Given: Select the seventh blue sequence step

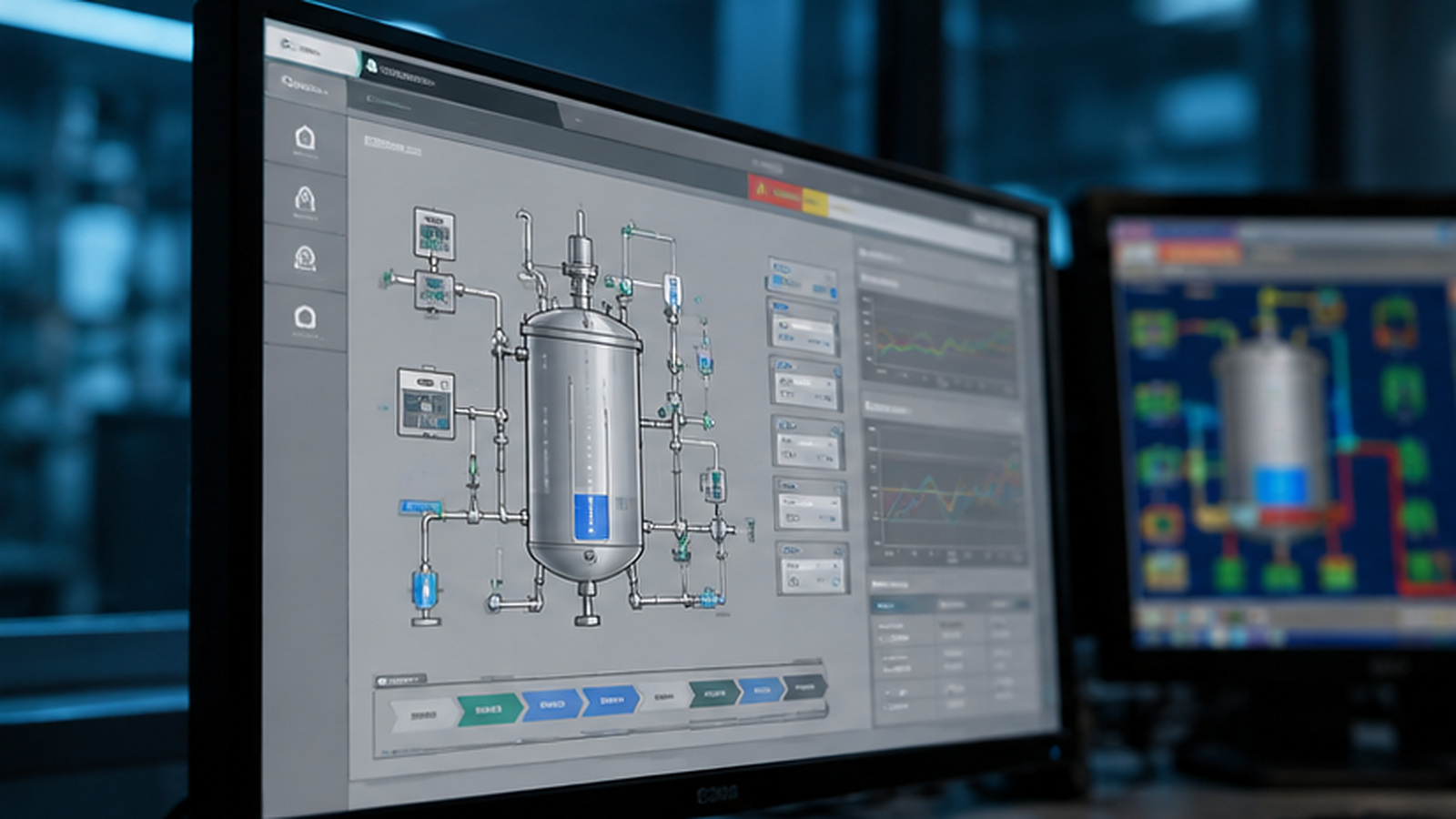Looking at the screenshot, I should pos(761,691).
